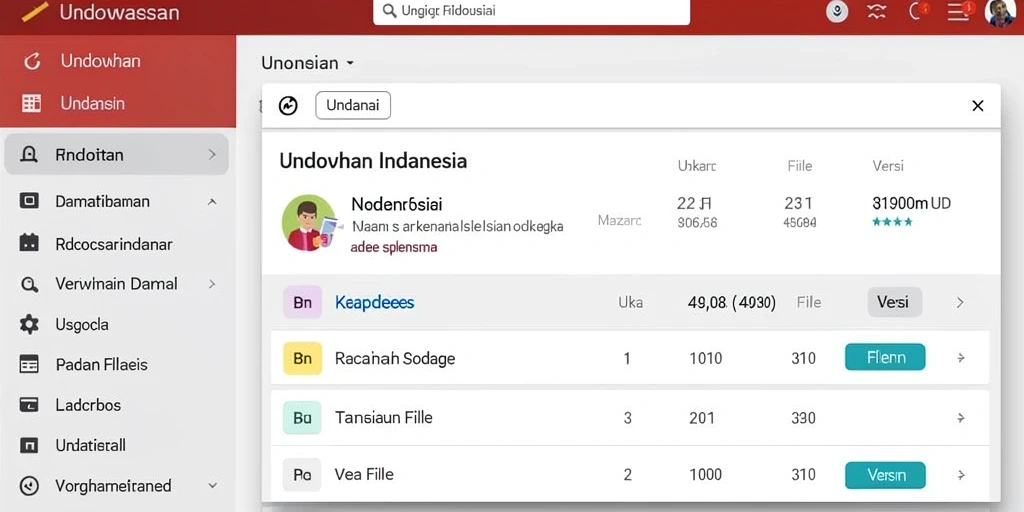Click the Mazarc label
The width and height of the screenshot is (1024, 512).
(619, 221)
